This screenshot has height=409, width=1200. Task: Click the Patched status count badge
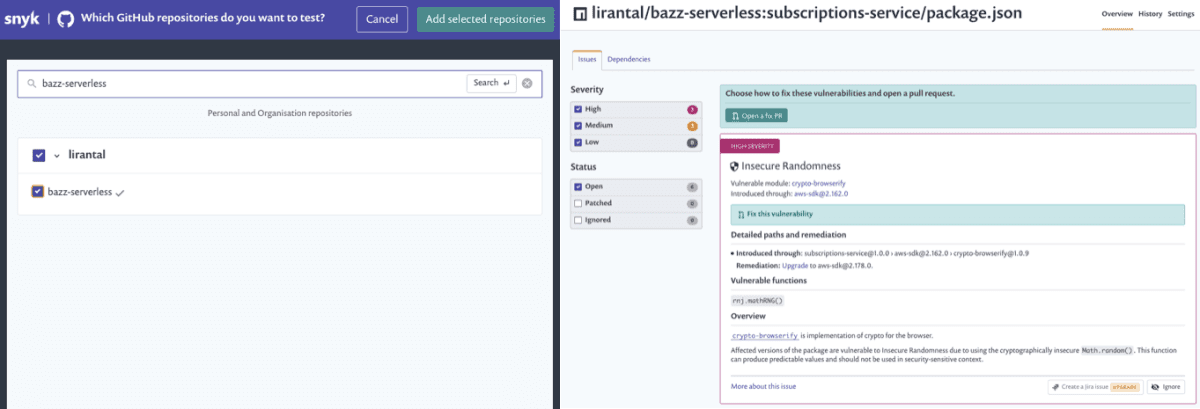tap(692, 203)
